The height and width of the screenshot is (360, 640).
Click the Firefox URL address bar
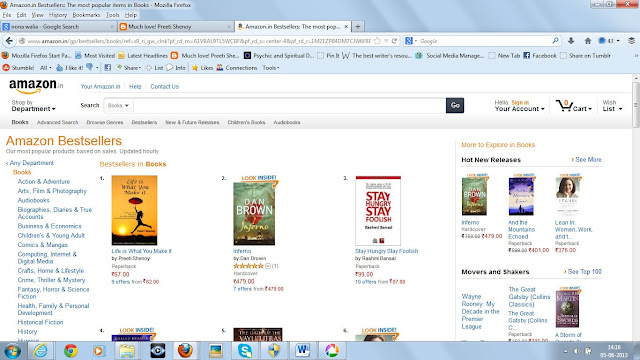coord(198,41)
